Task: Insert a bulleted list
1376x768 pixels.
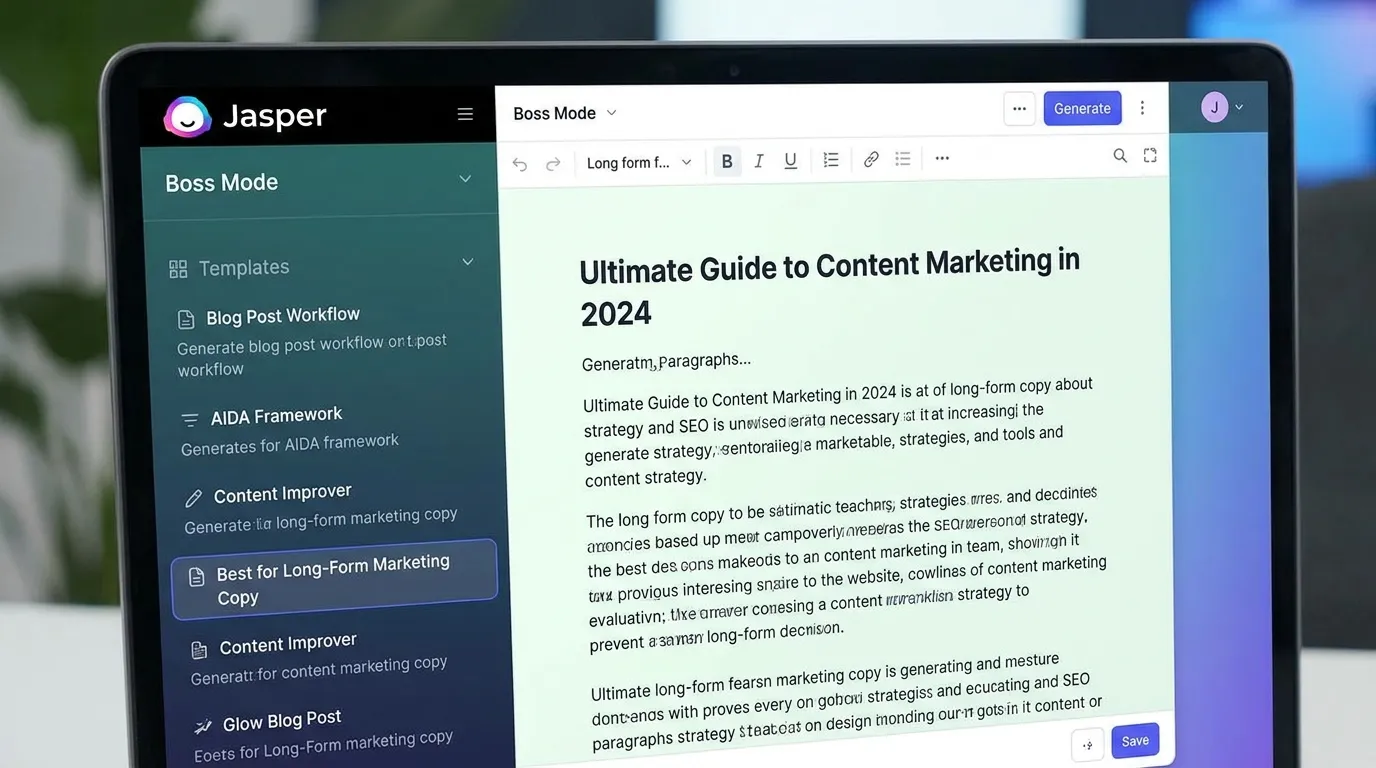Action: click(903, 159)
